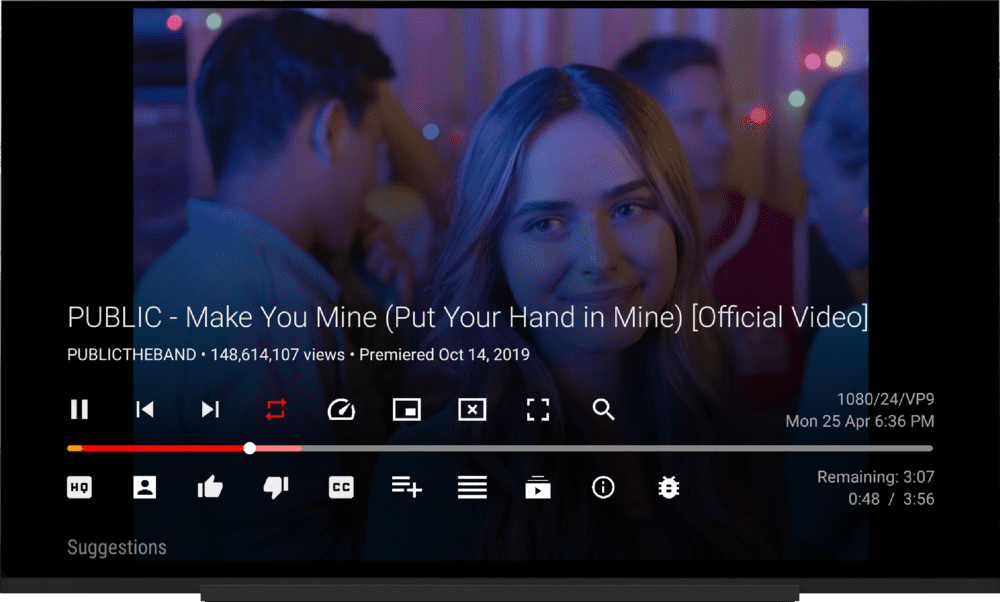Open the channel profile icon

[145, 488]
